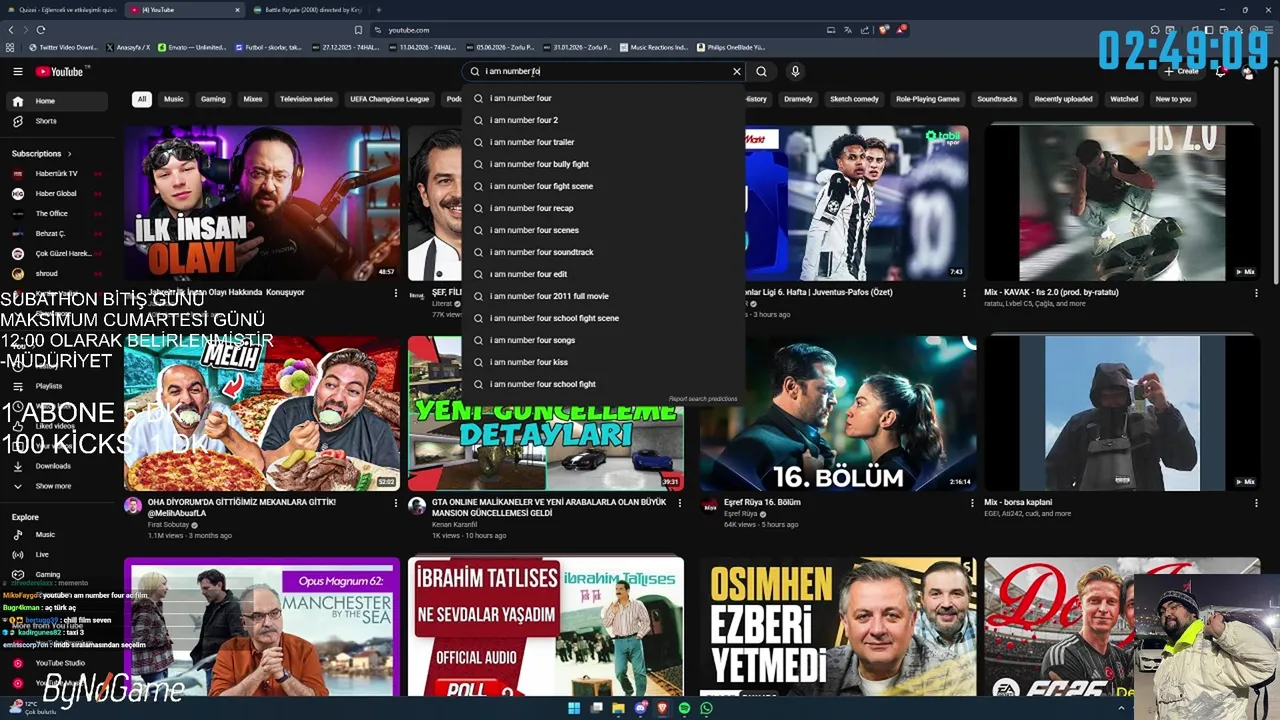The width and height of the screenshot is (1280, 720).
Task: Choose suggestion 'i am number four 2011 full movie'
Action: pyautogui.click(x=604, y=296)
